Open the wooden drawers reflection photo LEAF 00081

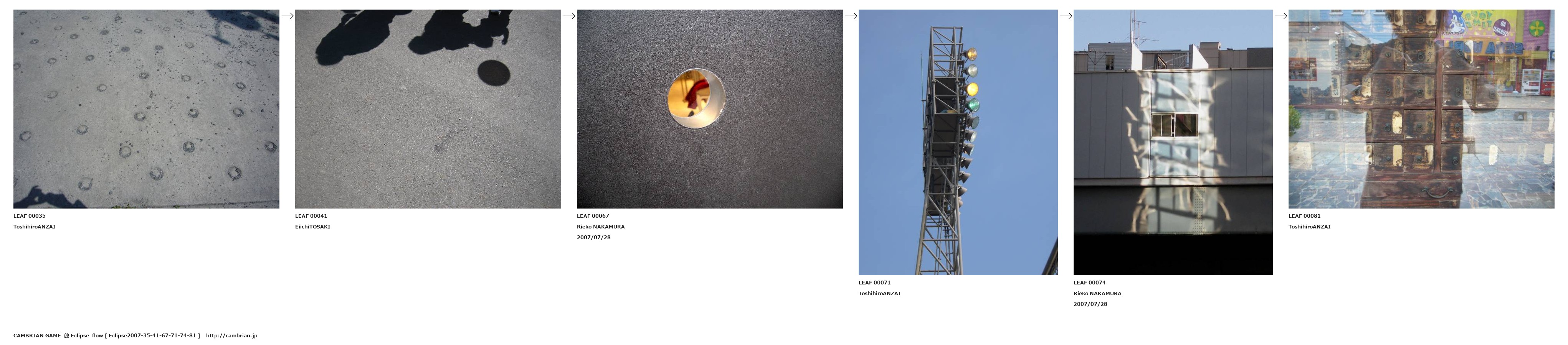tap(1421, 109)
